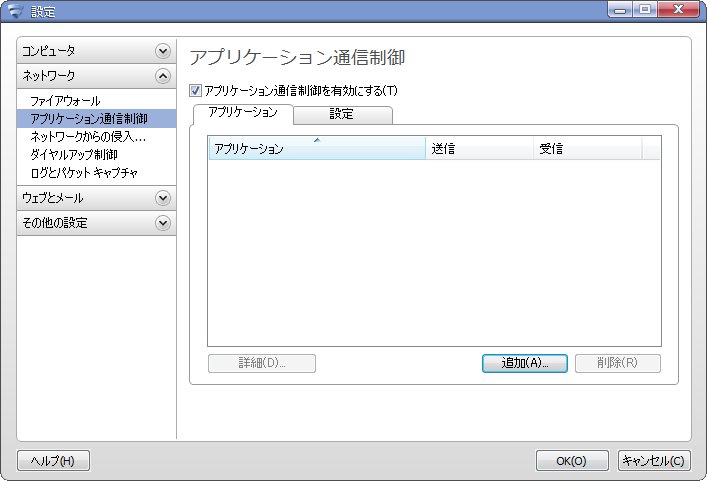Switch to the 設定 tab

click(343, 115)
